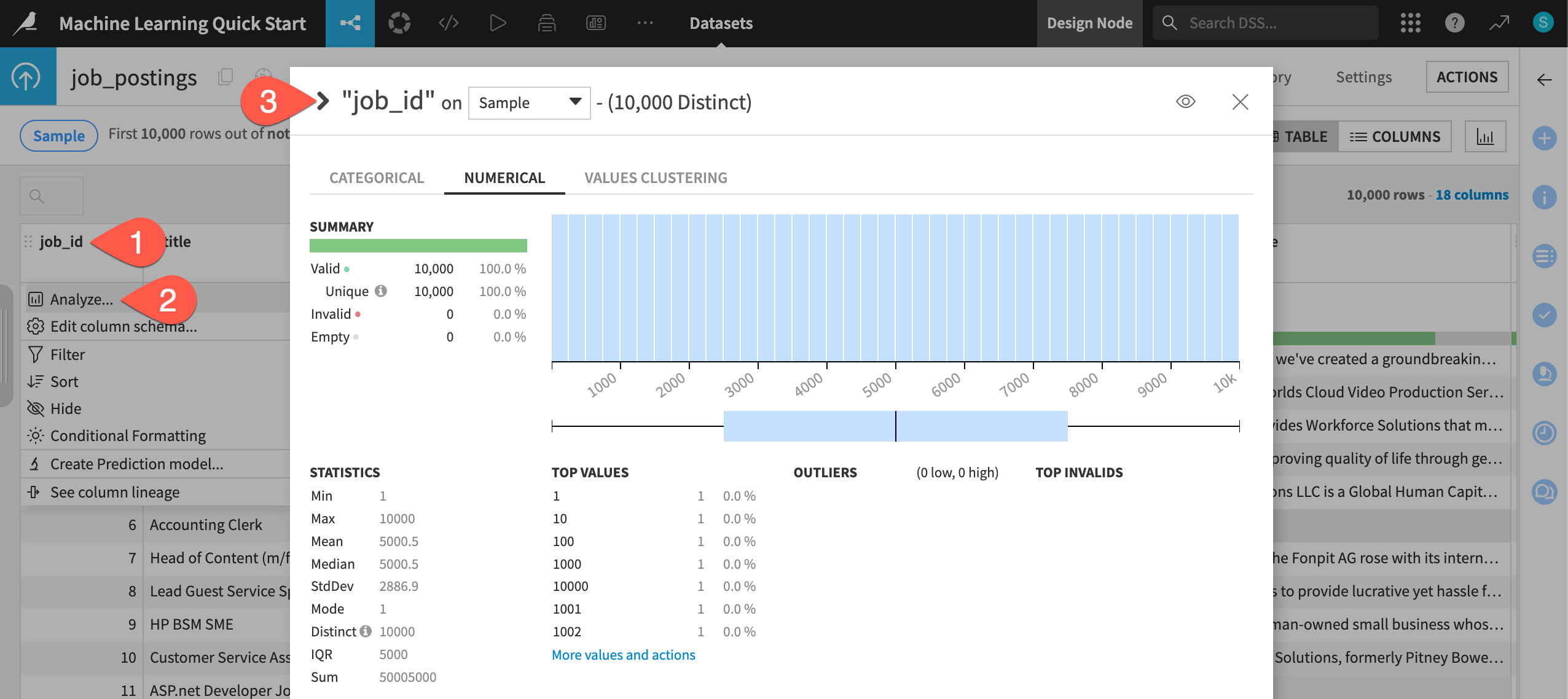Screen dimensions: 1568x699
Task: Click the back to parent arrow icon
Action: 26,77
